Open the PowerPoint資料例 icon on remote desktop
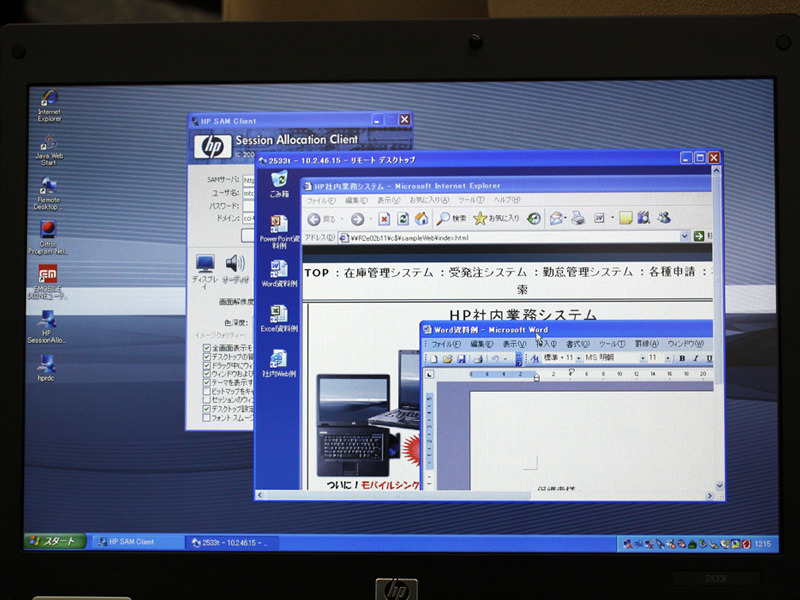The height and width of the screenshot is (600, 800). pos(279,228)
